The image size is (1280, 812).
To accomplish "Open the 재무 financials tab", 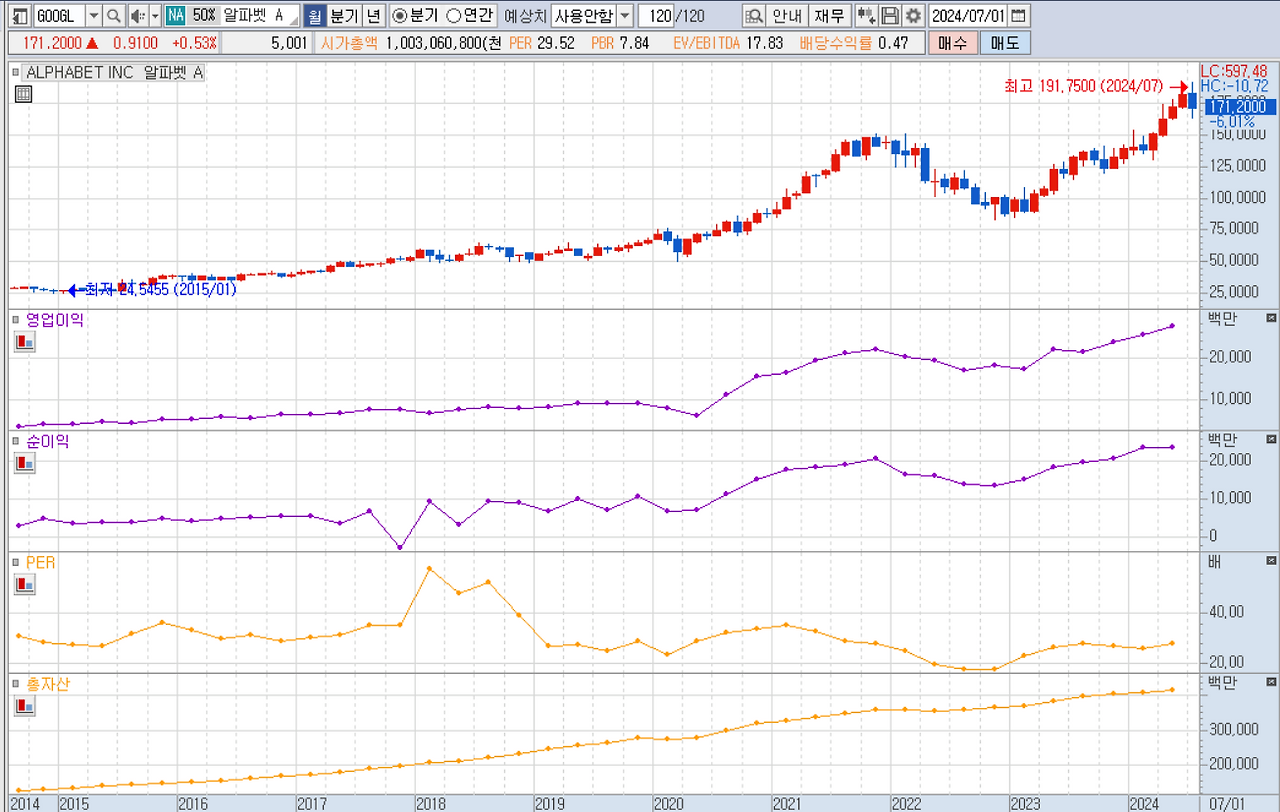I will (x=829, y=16).
